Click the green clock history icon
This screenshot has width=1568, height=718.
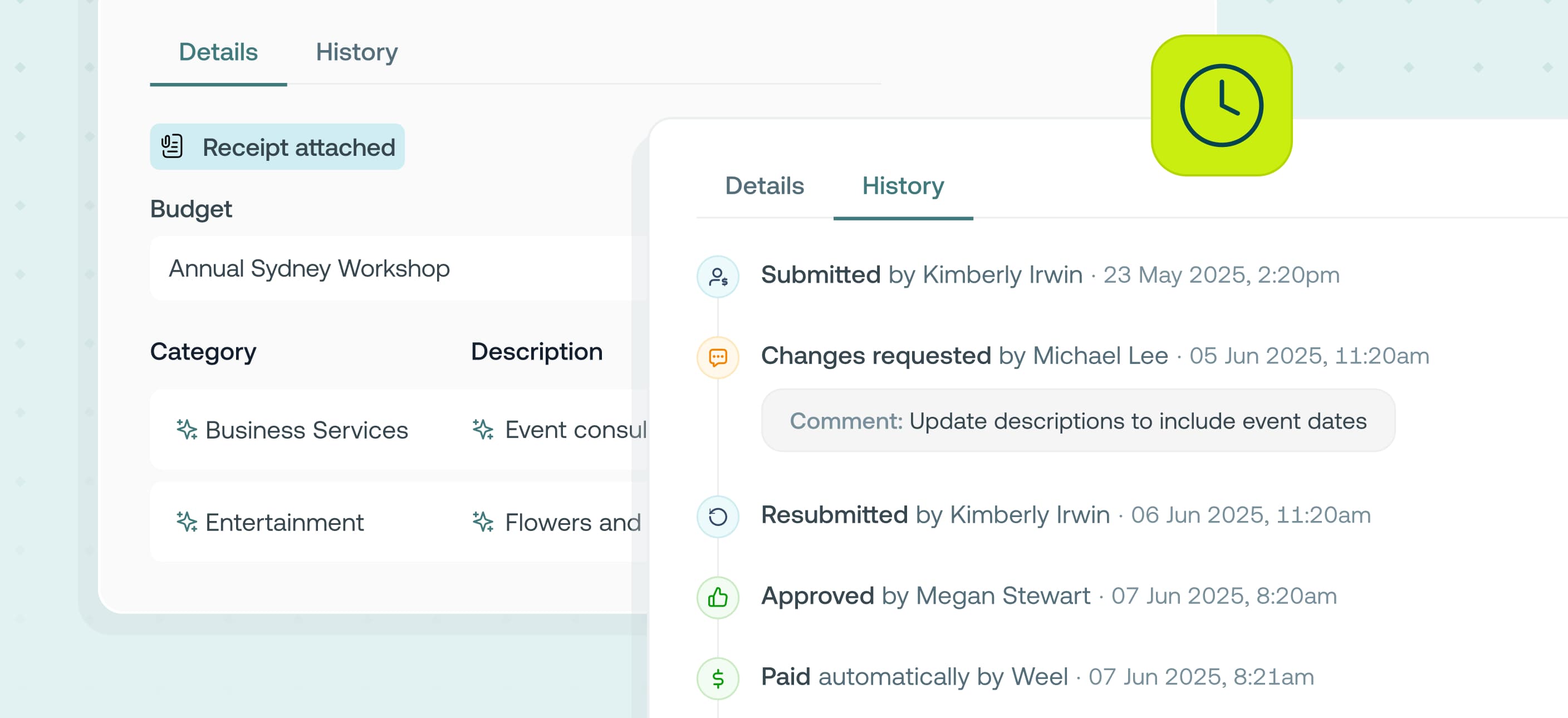point(1222,105)
